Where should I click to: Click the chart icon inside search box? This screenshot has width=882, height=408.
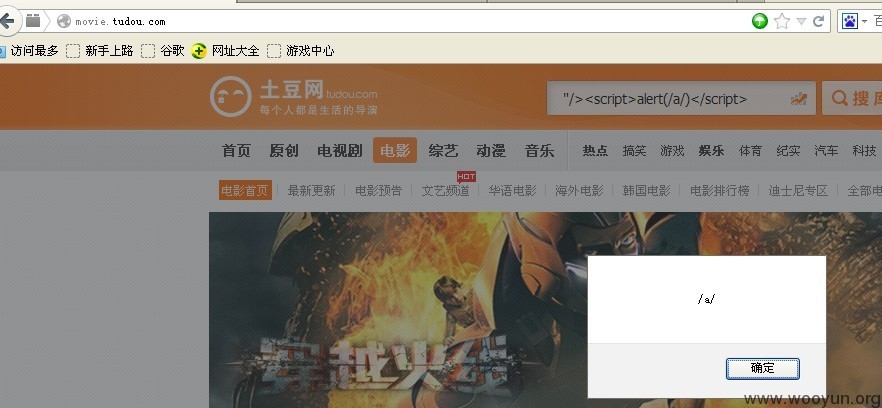pyautogui.click(x=799, y=99)
